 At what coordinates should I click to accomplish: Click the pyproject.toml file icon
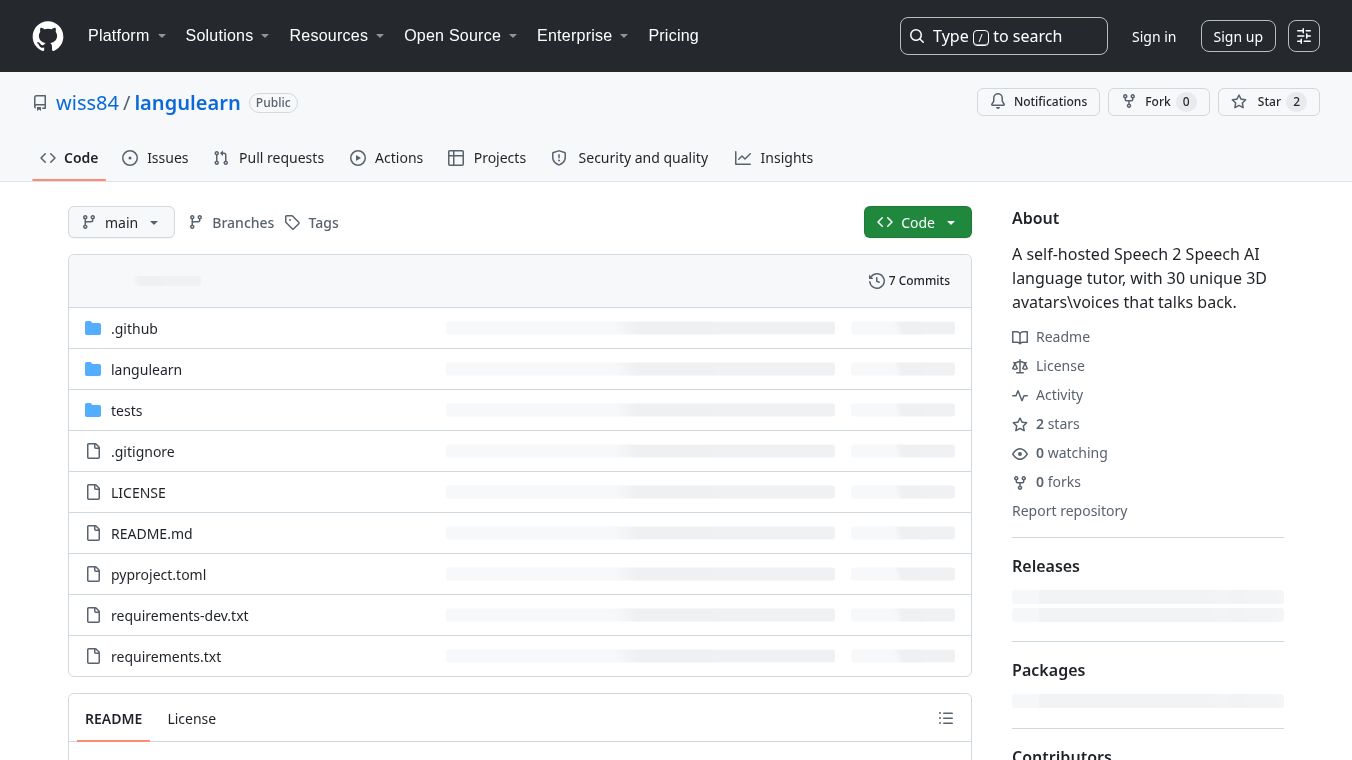93,574
